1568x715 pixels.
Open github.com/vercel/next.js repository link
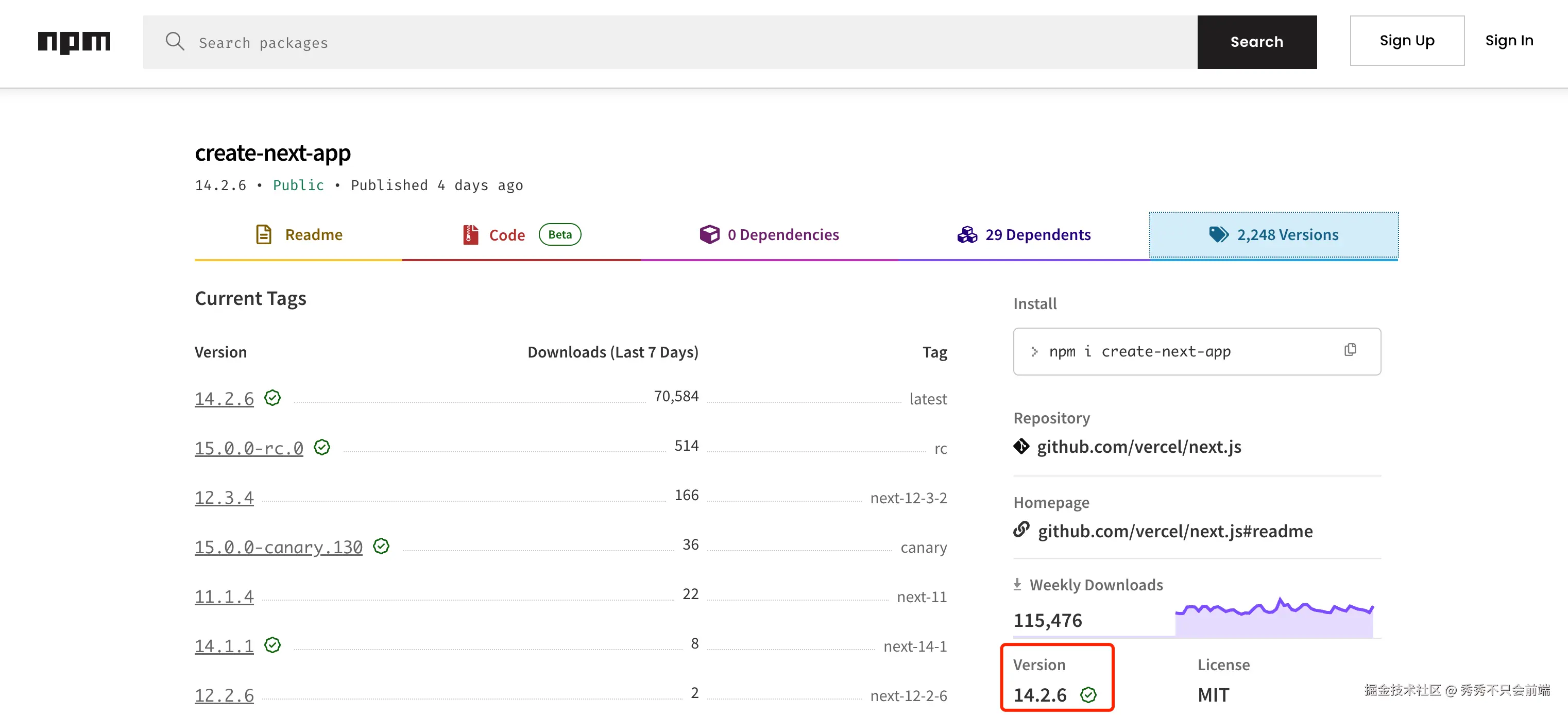coord(1138,447)
